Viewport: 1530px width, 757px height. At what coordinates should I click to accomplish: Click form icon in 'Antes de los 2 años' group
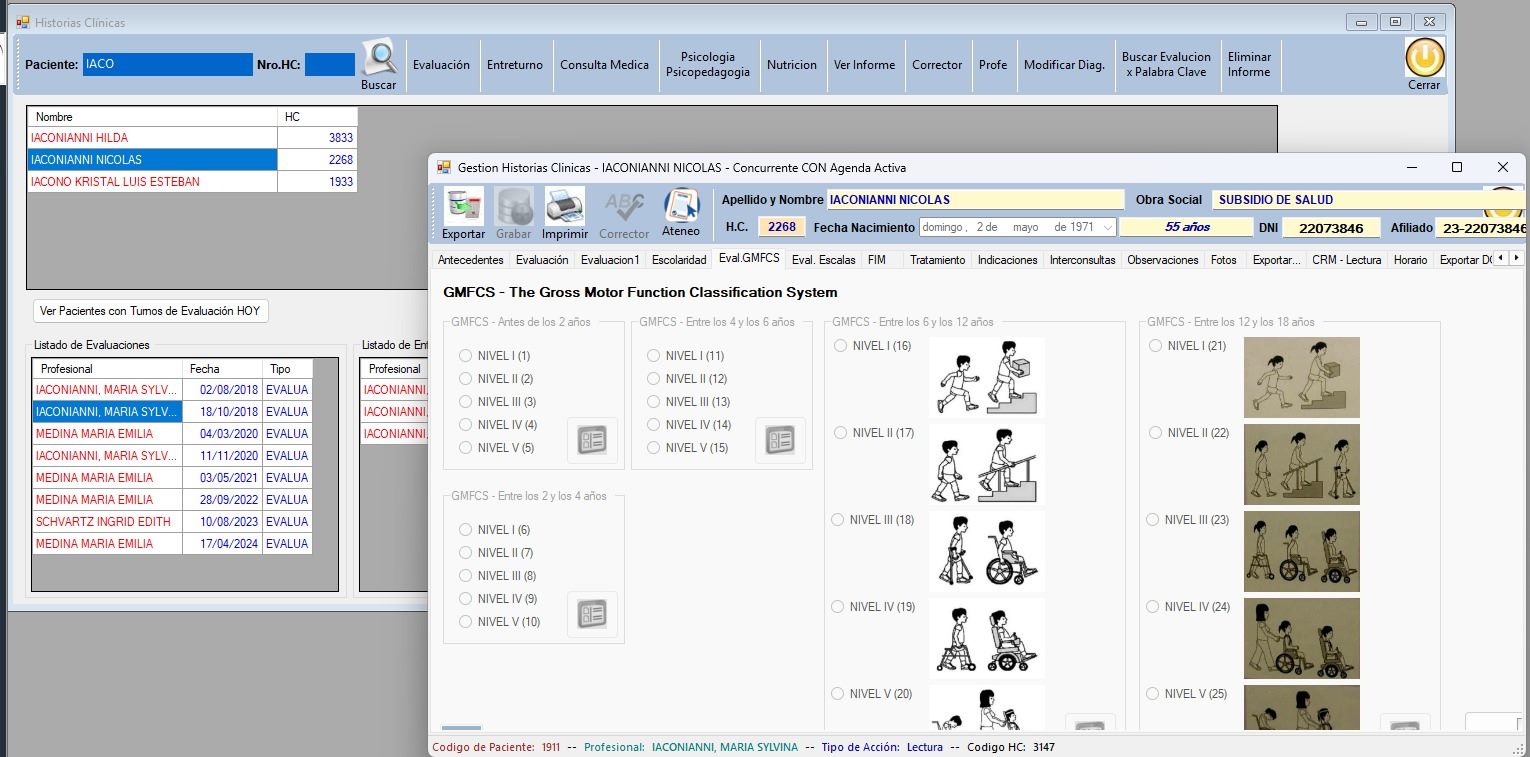592,440
